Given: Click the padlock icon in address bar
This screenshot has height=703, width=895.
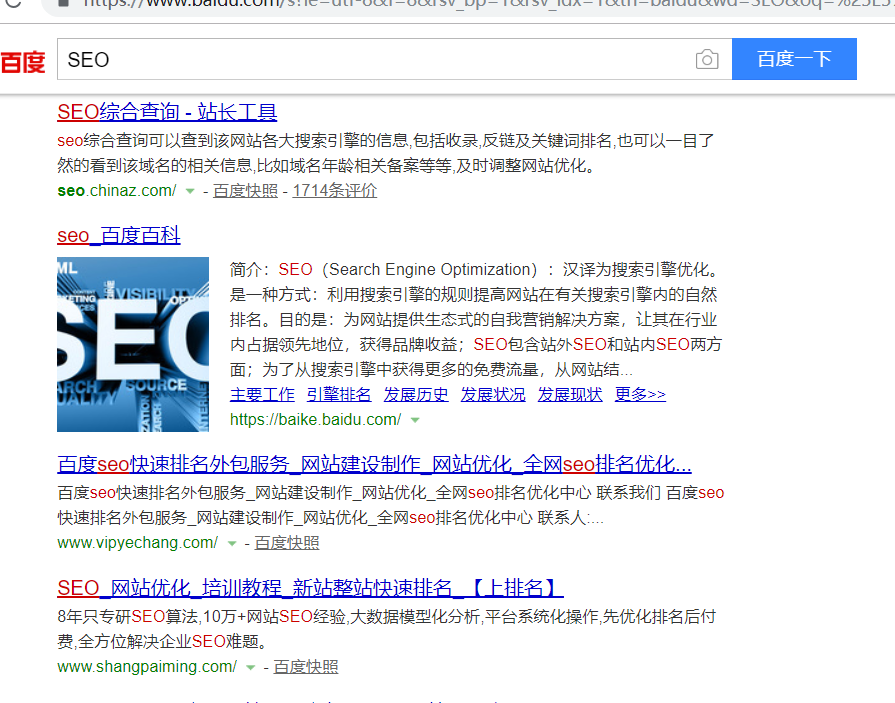Looking at the screenshot, I should [x=62, y=3].
